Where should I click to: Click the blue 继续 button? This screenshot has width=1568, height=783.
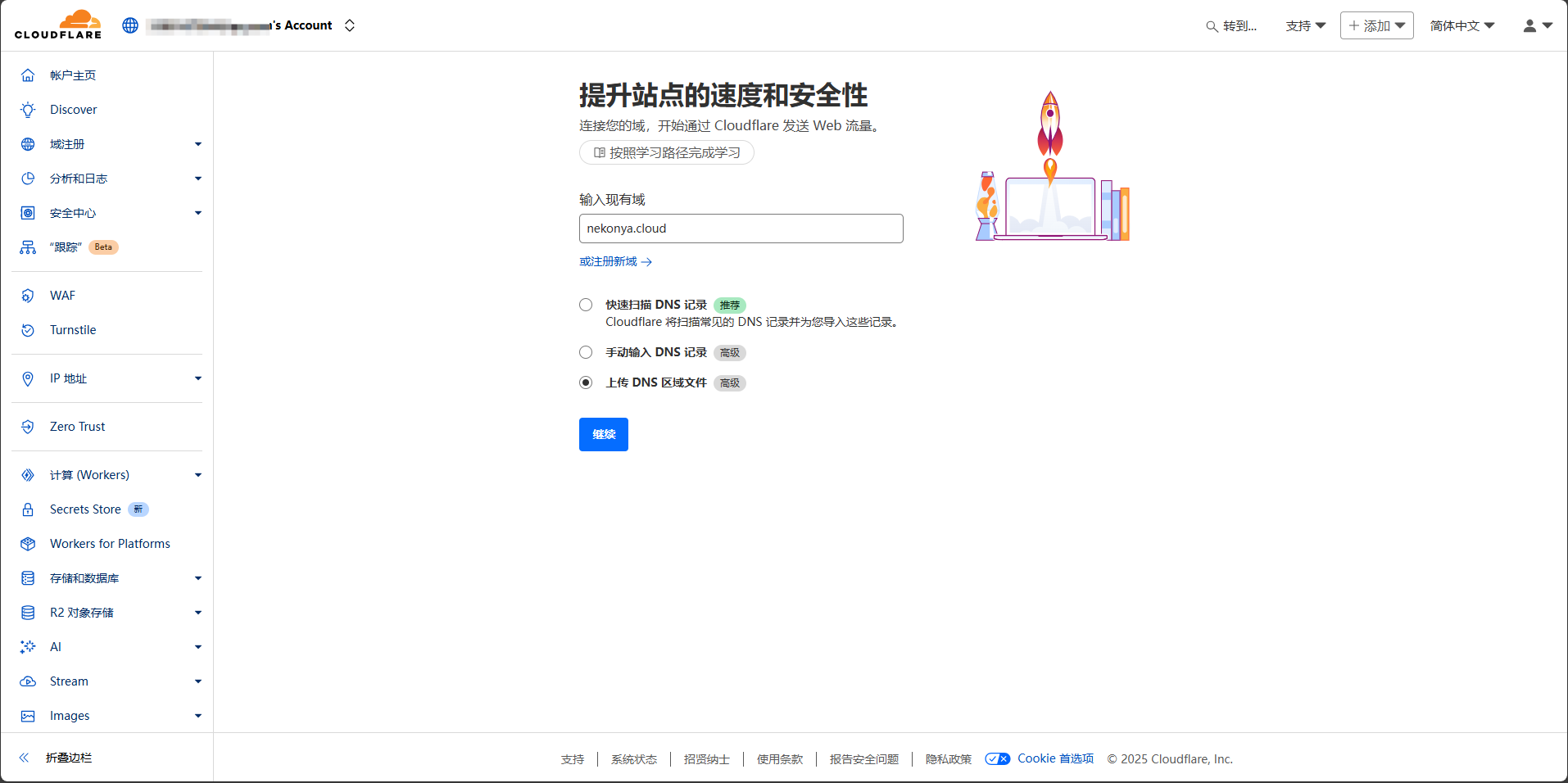[x=604, y=434]
